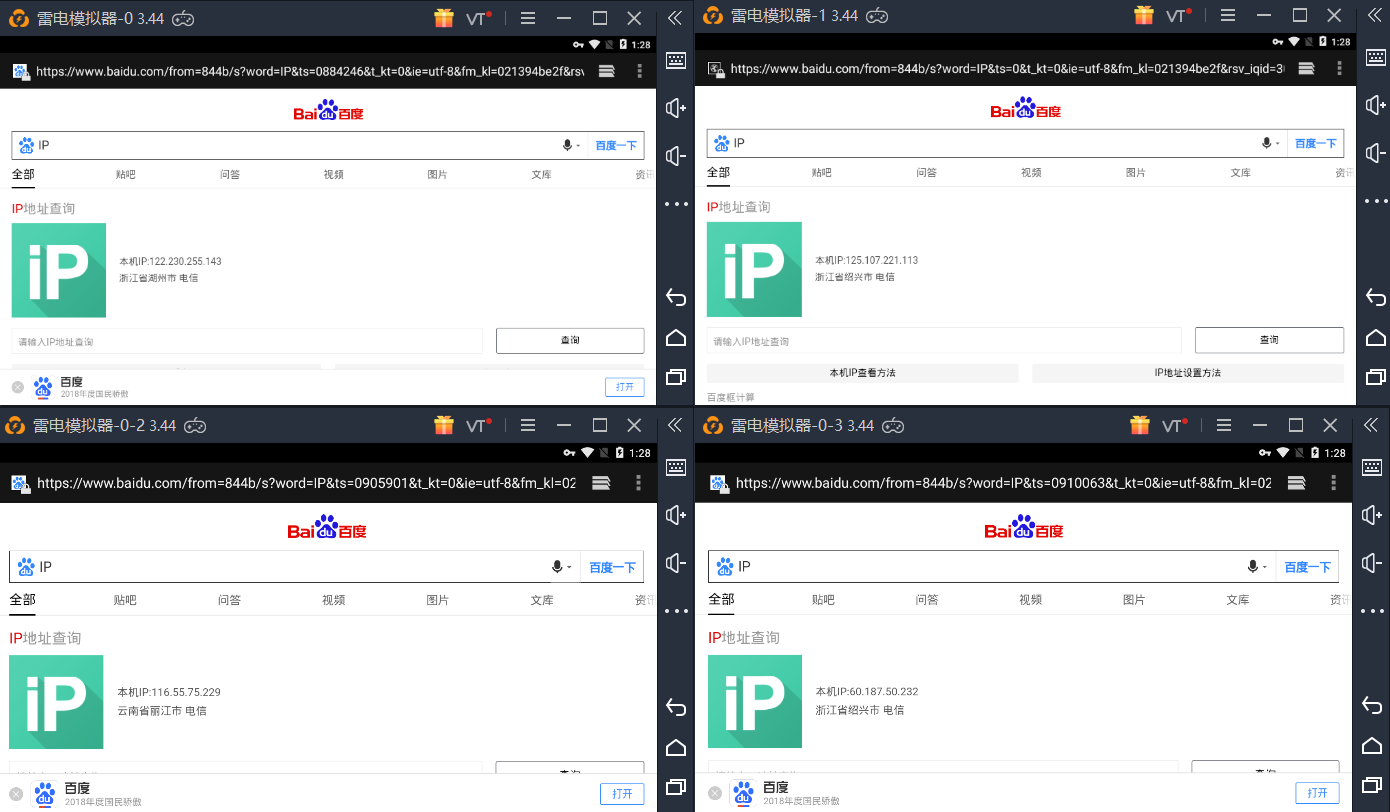This screenshot has height=812, width=1390.
Task: Open browser three-dot menu in 雷电模拟器-1
Action: tap(1340, 69)
